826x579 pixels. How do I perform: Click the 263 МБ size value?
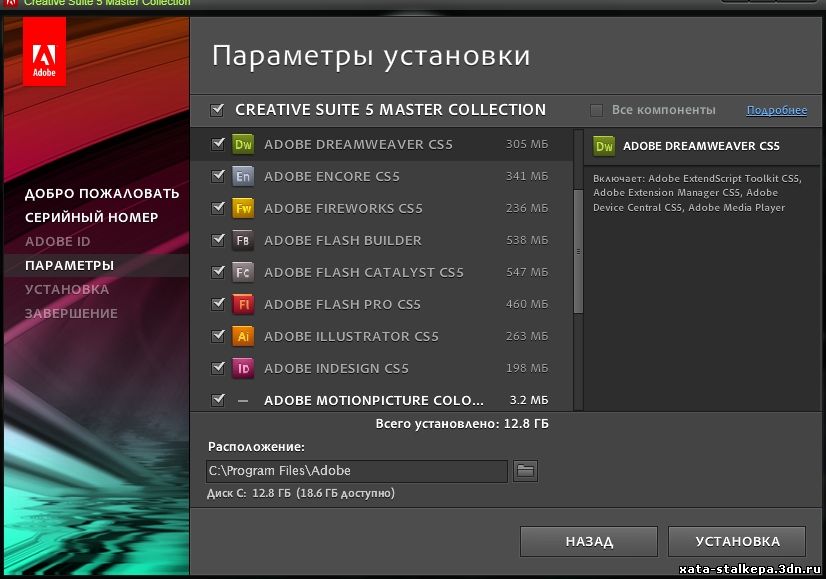click(527, 336)
